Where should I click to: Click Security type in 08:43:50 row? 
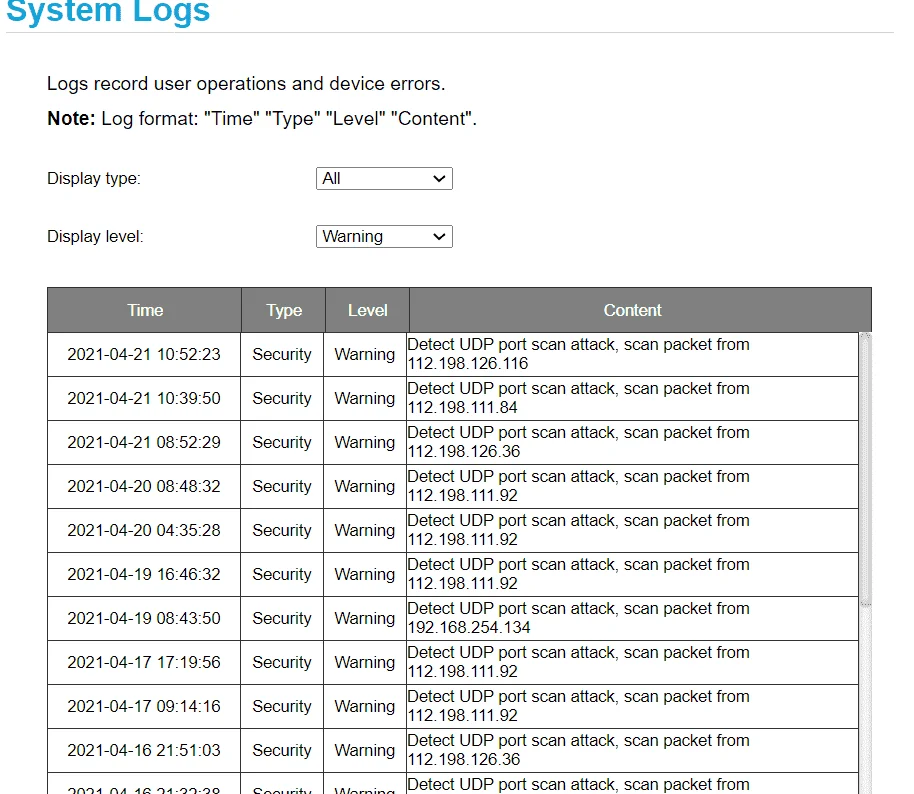coord(282,619)
